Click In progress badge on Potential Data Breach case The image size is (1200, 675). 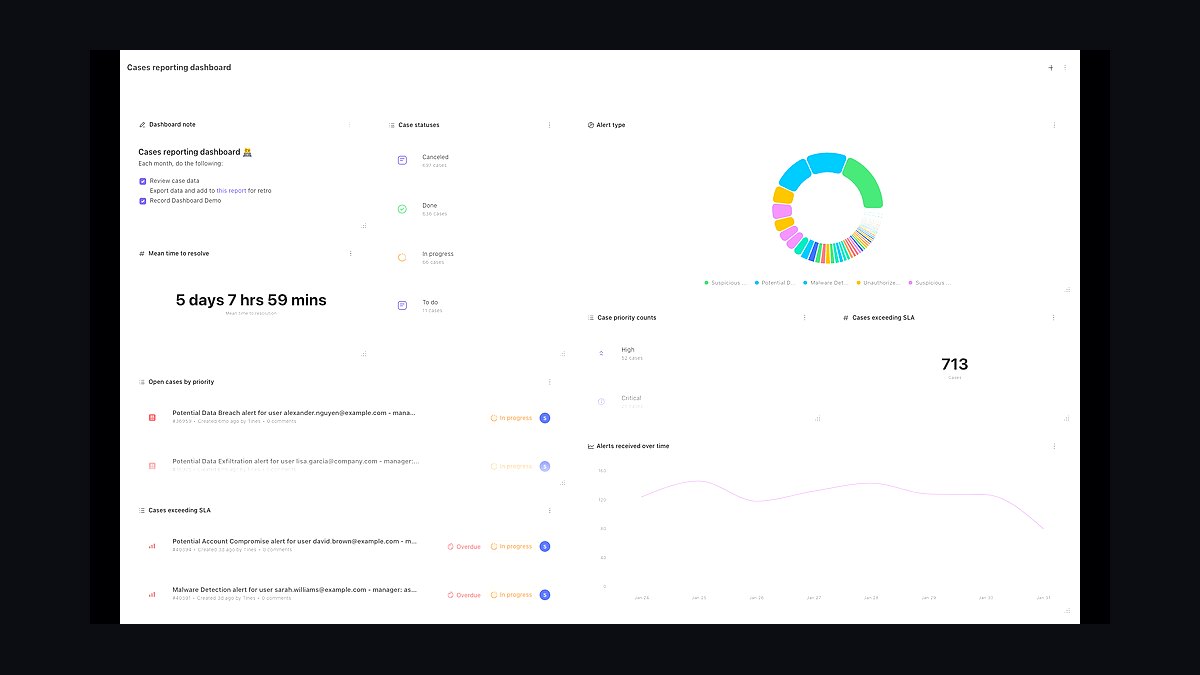512,418
